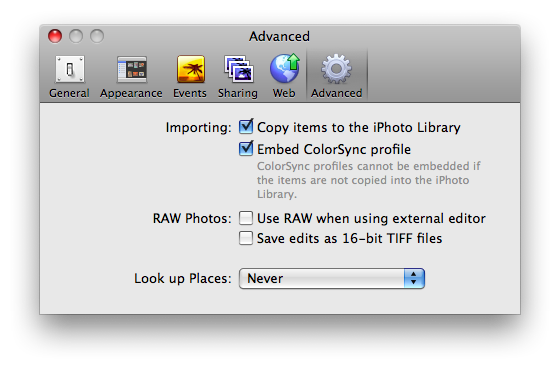Click the zoom button in the title bar
This screenshot has width=560, height=369.
[x=97, y=36]
